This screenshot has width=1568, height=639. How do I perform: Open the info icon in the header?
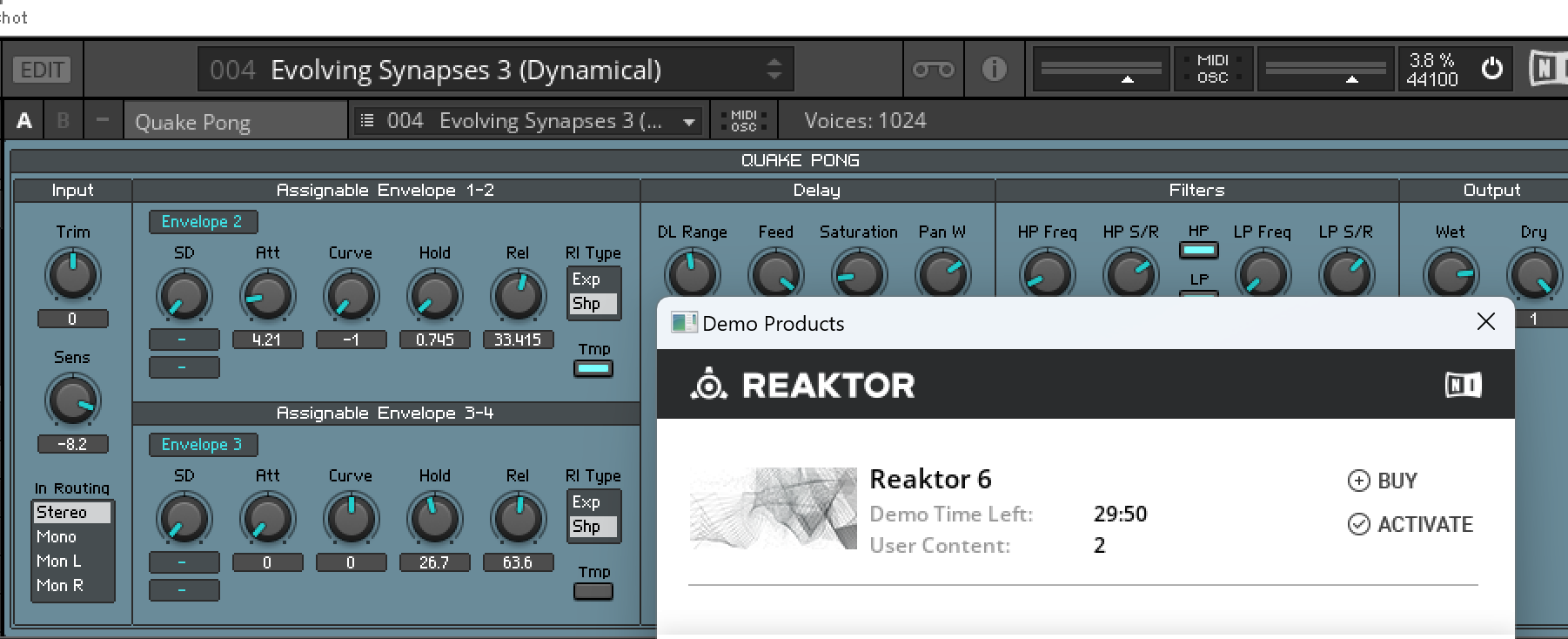point(994,69)
